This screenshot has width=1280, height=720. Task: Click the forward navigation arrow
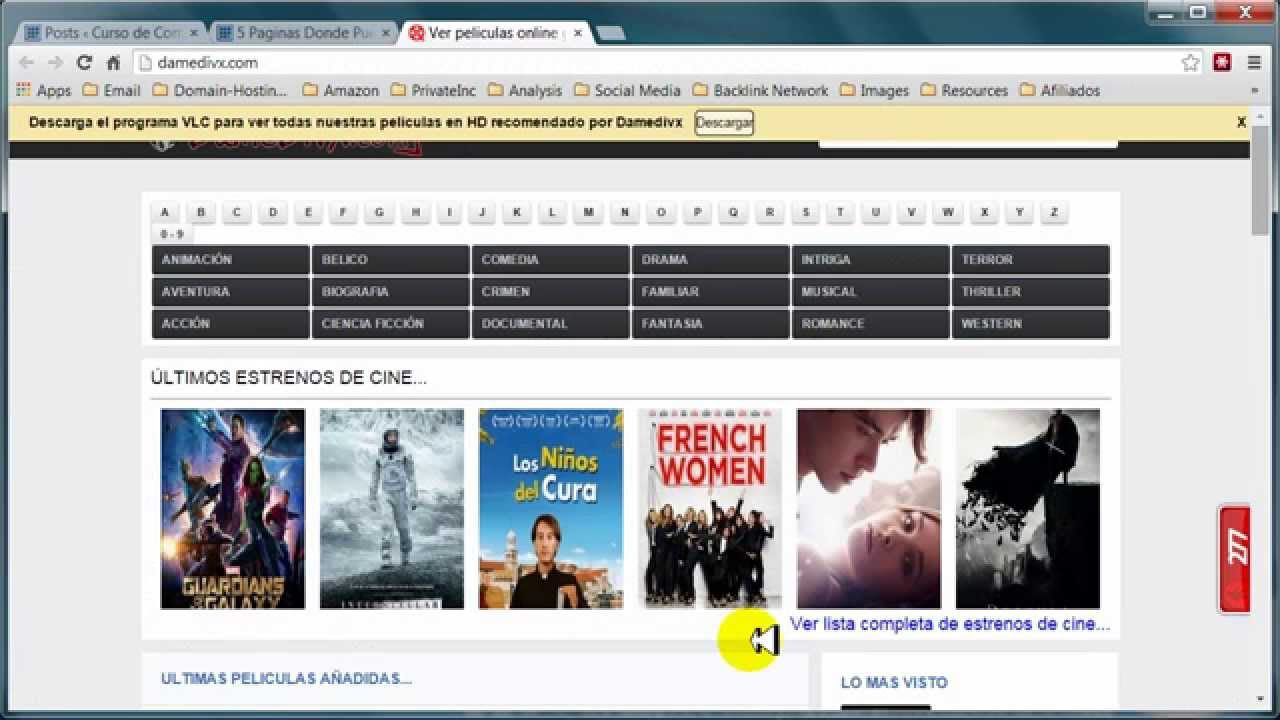[x=56, y=62]
